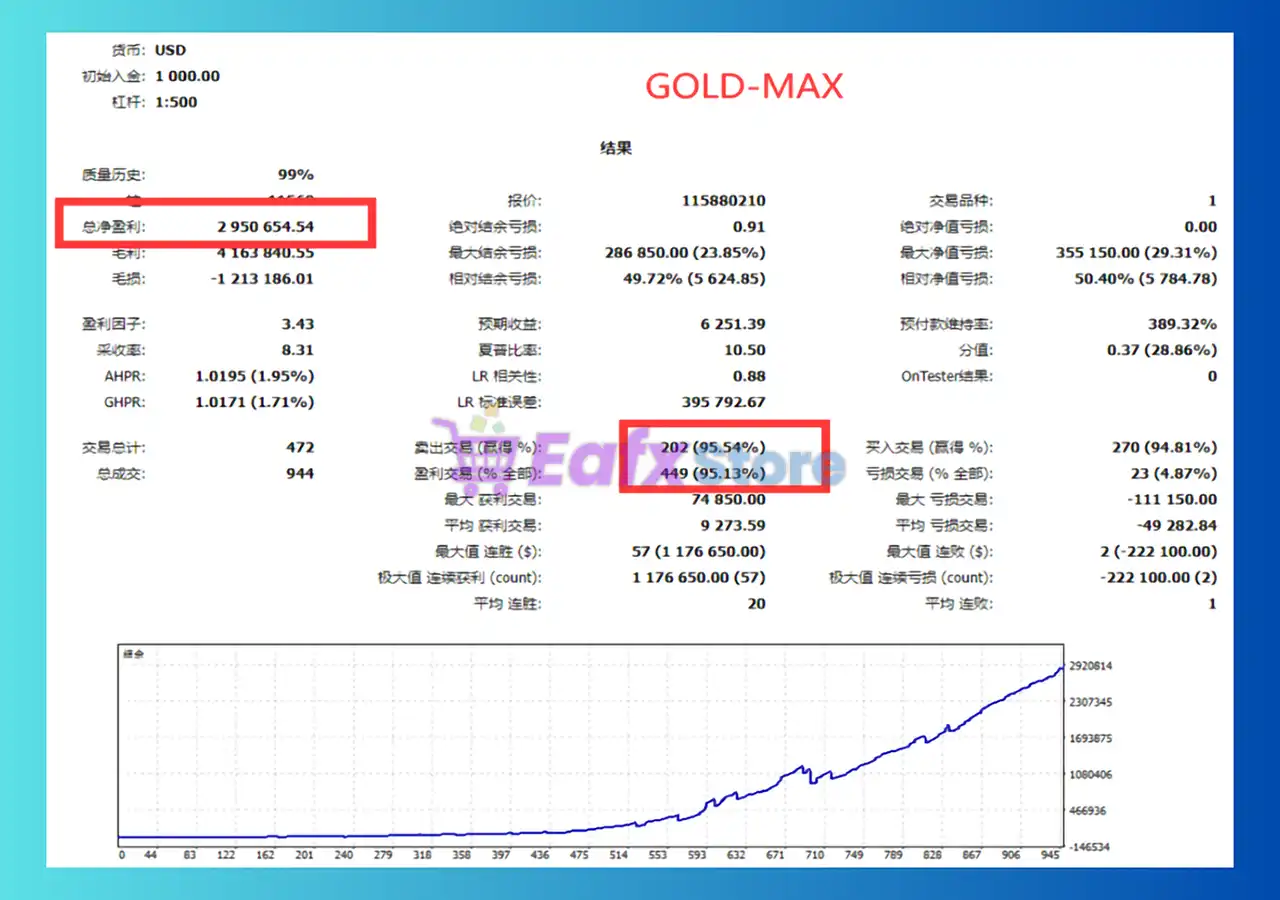The height and width of the screenshot is (900, 1280).
Task: Click the 2920814 label on chart axis
Action: [x=1090, y=666]
